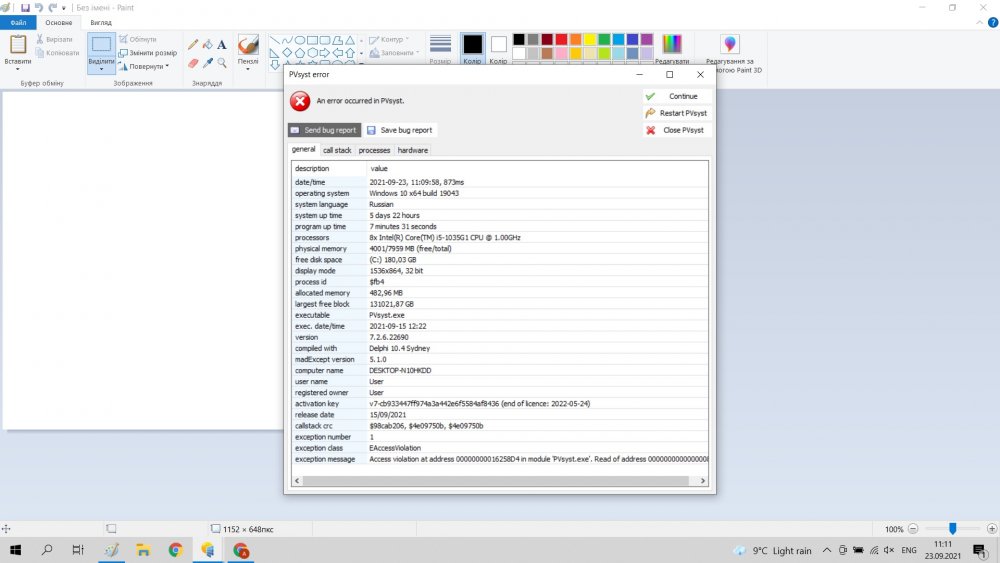Image resolution: width=1000 pixels, height=563 pixels.
Task: Click the Save icon in quick access toolbar
Action: coord(25,7)
